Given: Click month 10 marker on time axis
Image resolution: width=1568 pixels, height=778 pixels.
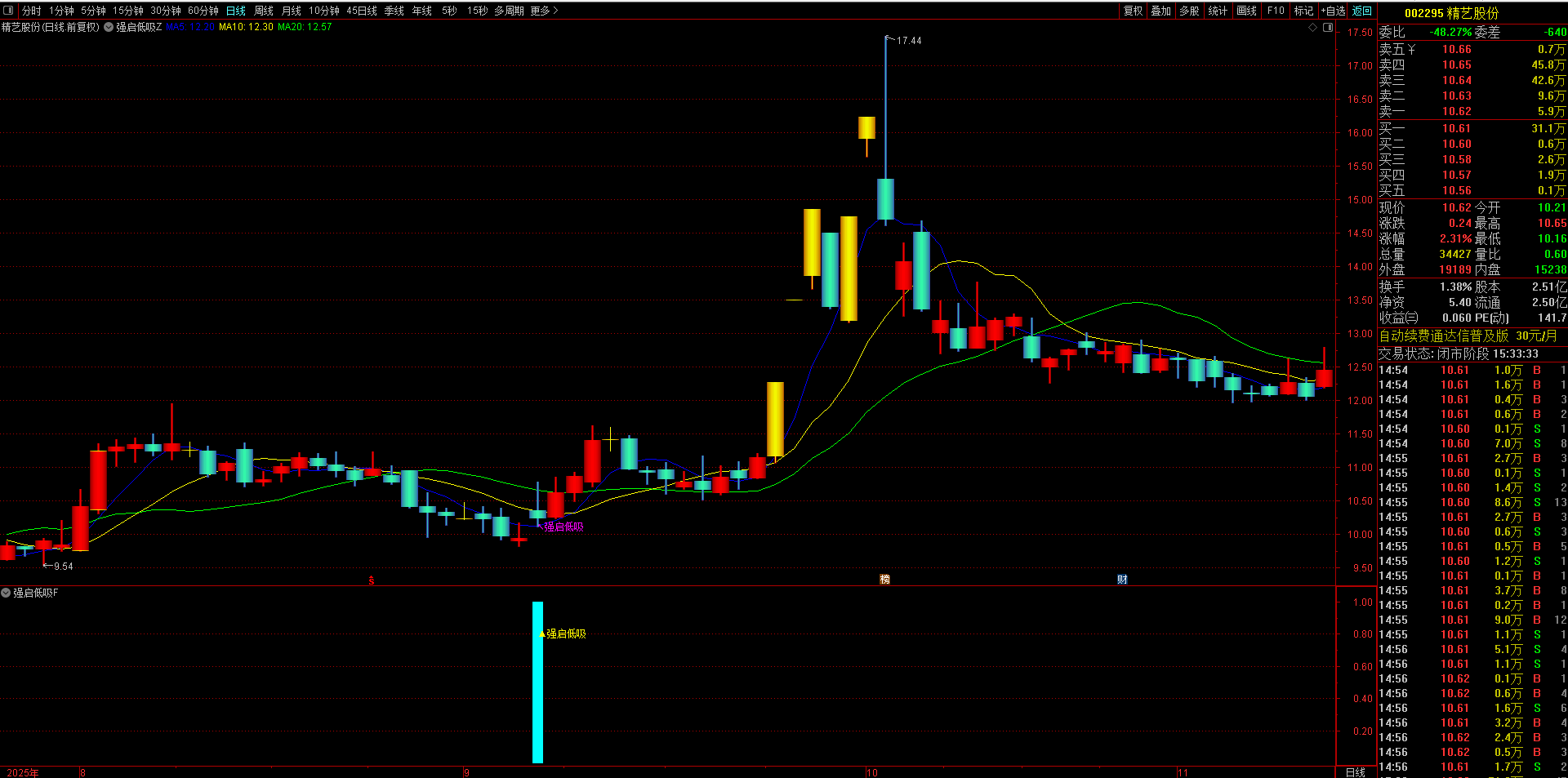Looking at the screenshot, I should click(872, 772).
